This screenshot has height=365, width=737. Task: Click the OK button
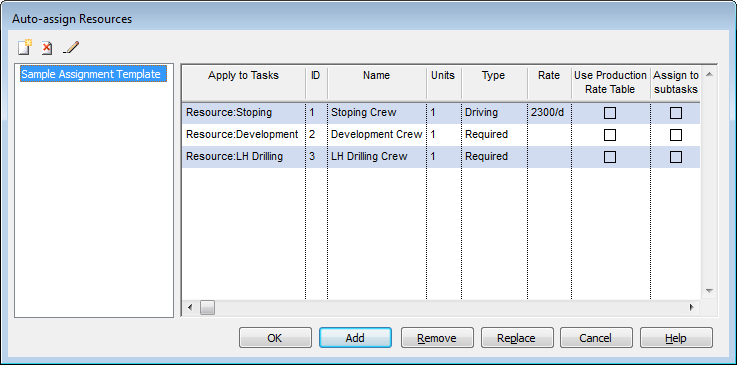click(x=275, y=338)
